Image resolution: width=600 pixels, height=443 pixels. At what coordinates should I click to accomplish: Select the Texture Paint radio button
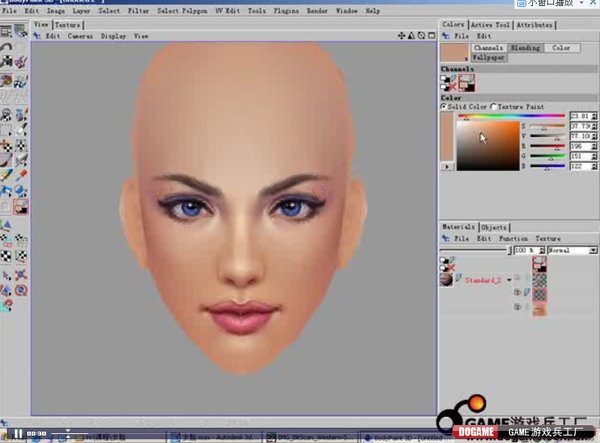click(x=494, y=106)
